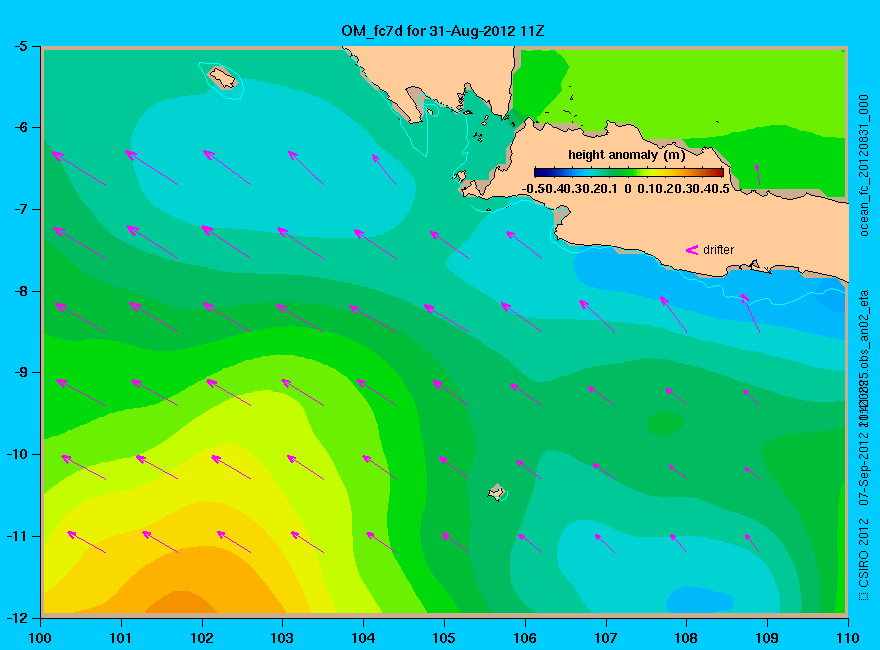
Task: Click the x-axis label 100
Action: click(40, 638)
